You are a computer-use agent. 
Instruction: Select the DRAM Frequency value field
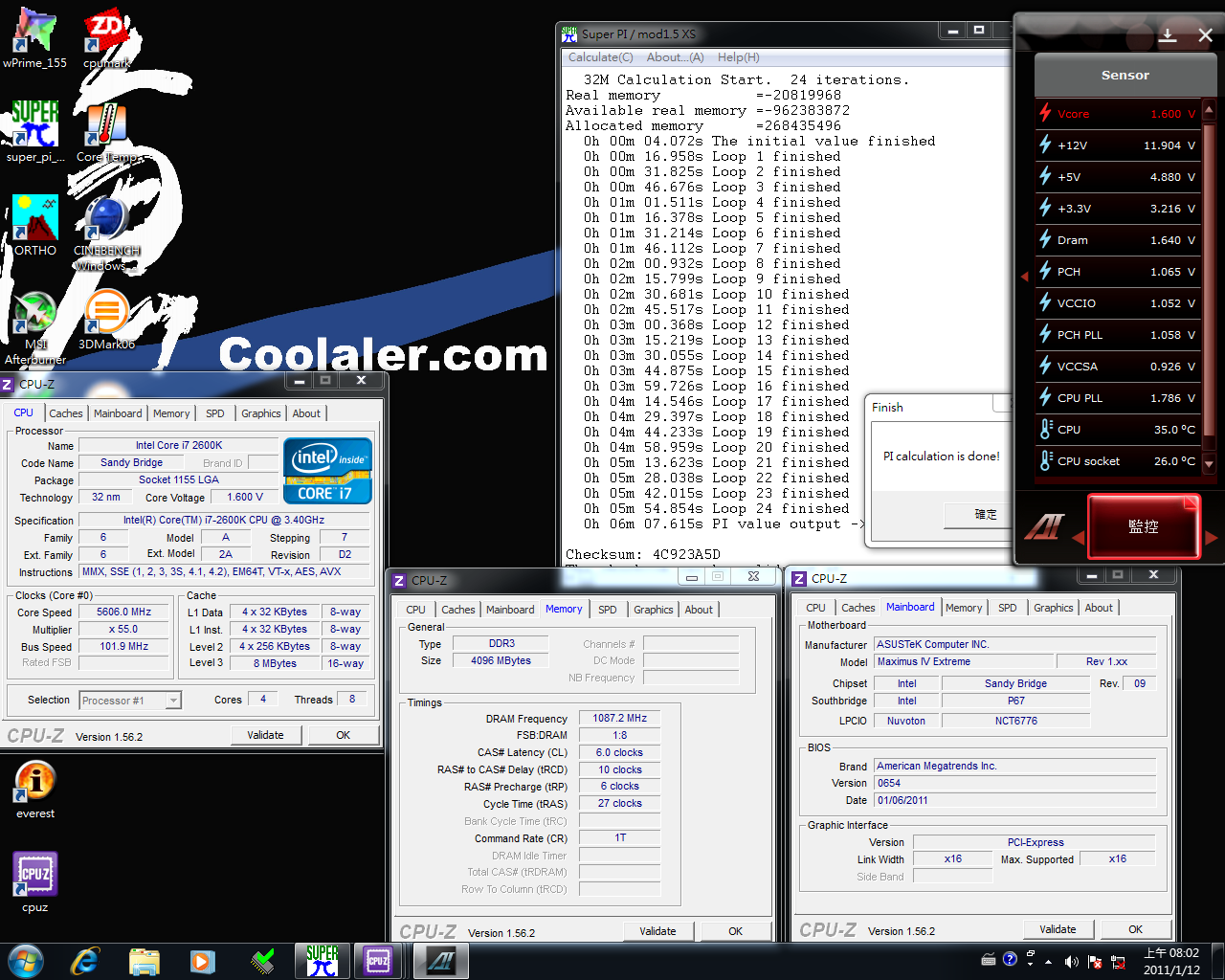click(x=620, y=718)
